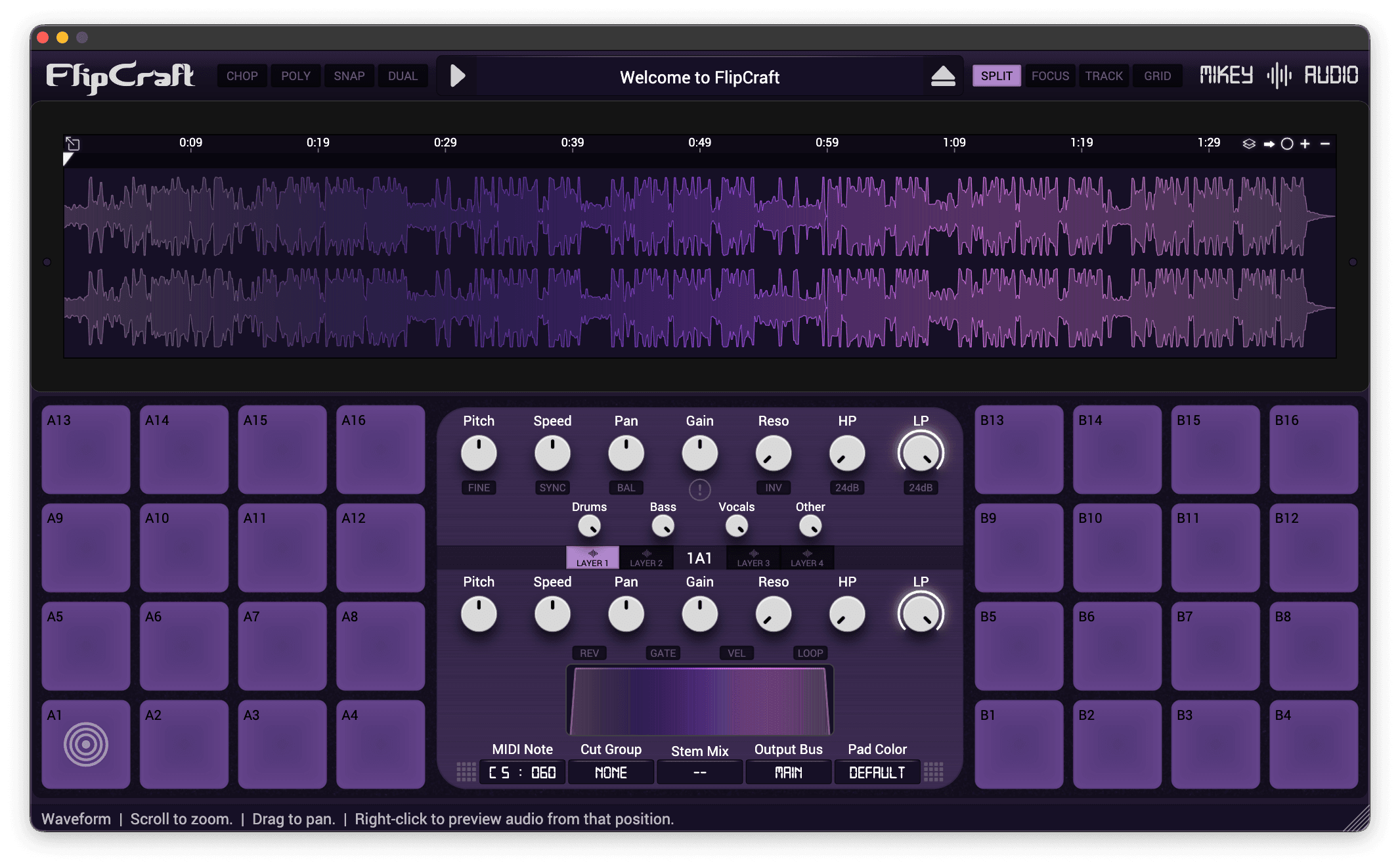Zoom in waveform with plus icon
This screenshot has width=1400, height=867.
click(1305, 143)
